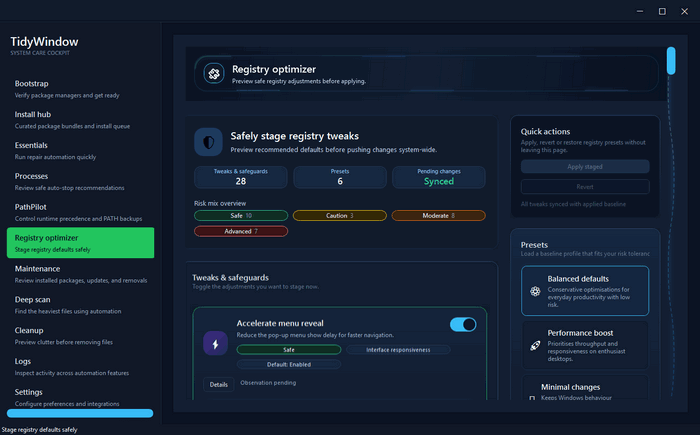Click the All tweaks synced with applied baseline text

click(x=573, y=204)
